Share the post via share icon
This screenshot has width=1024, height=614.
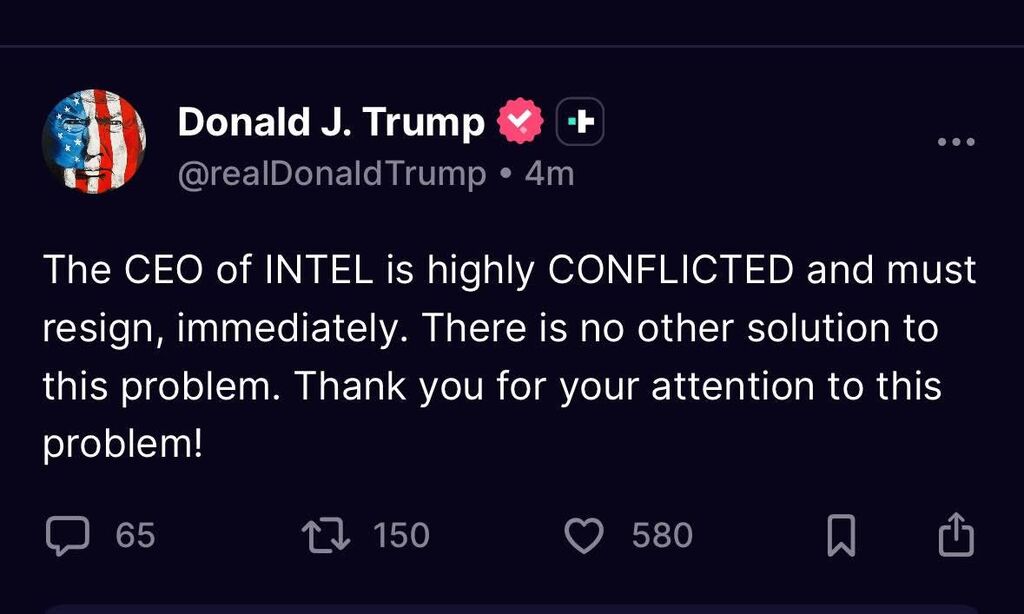(x=954, y=535)
